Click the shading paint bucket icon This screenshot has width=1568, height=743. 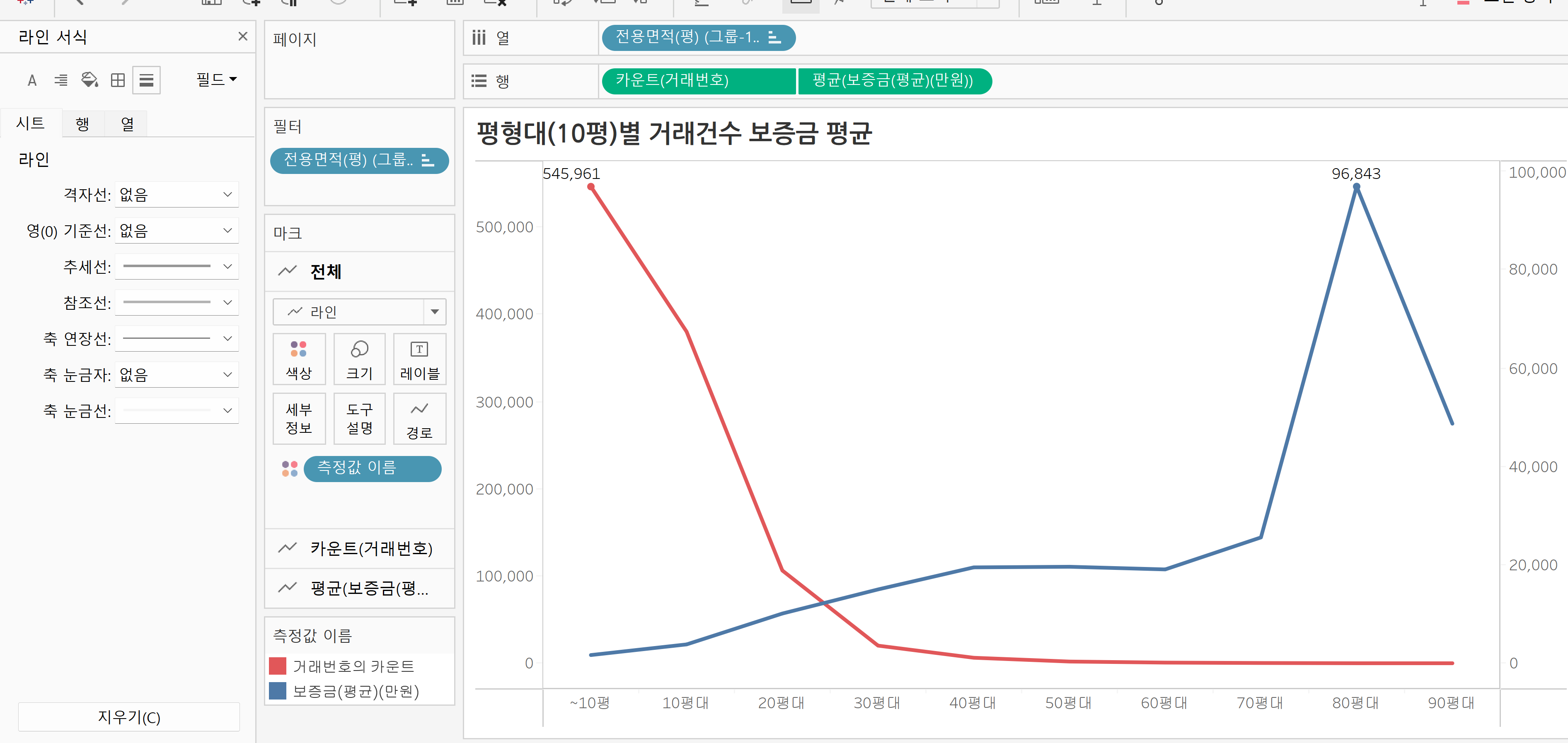point(90,80)
